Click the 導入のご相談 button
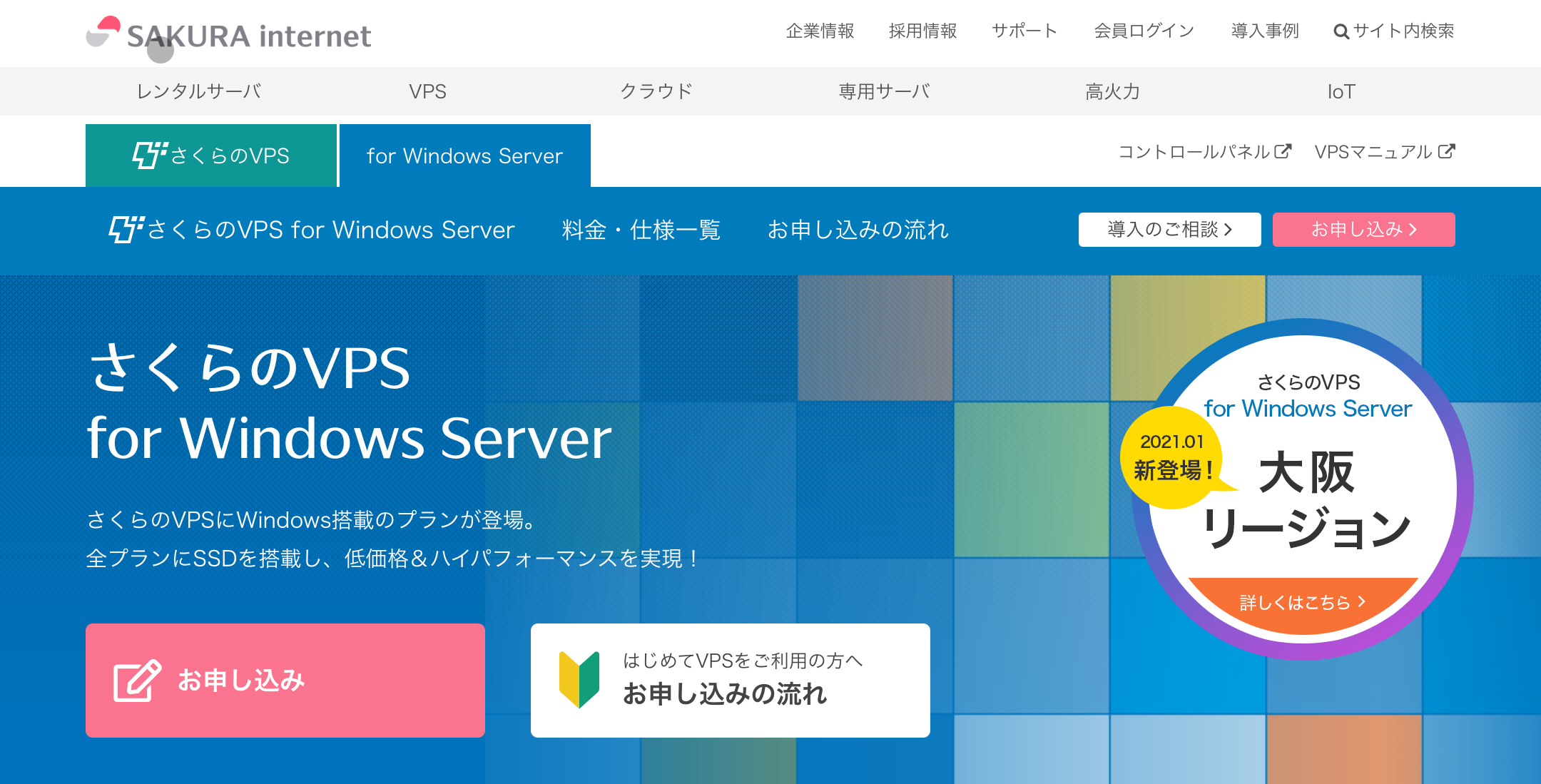 pyautogui.click(x=1169, y=230)
